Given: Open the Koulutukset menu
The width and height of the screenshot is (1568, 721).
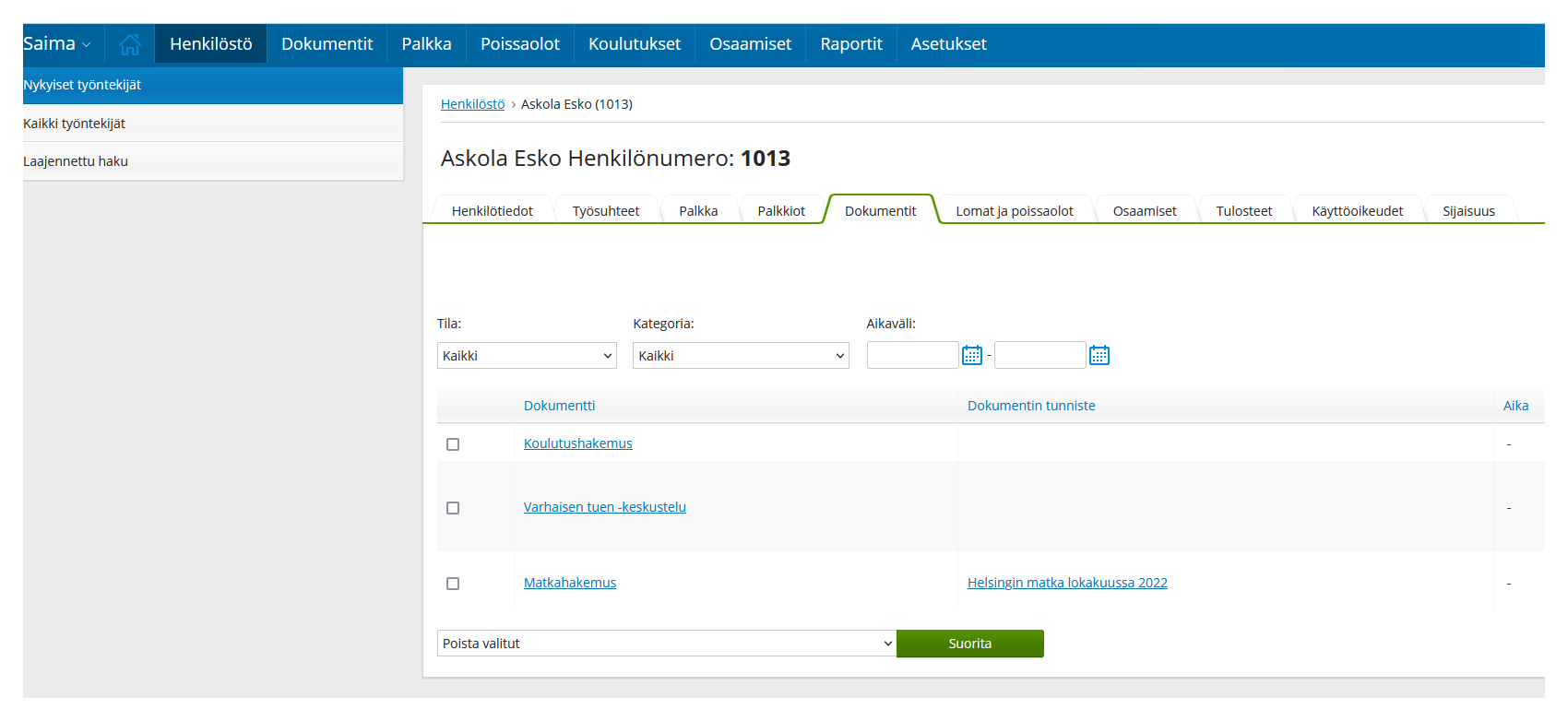Looking at the screenshot, I should tap(635, 44).
